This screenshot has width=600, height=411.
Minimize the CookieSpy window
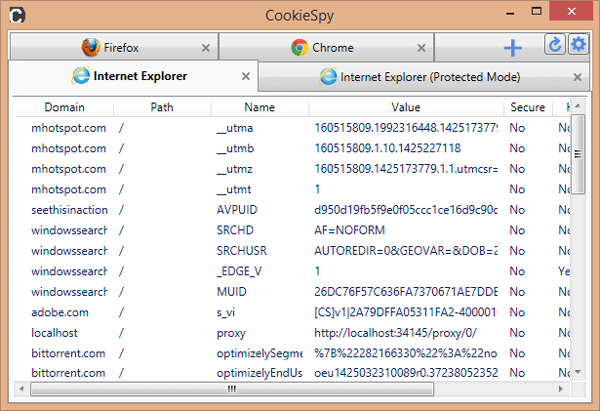pos(510,14)
